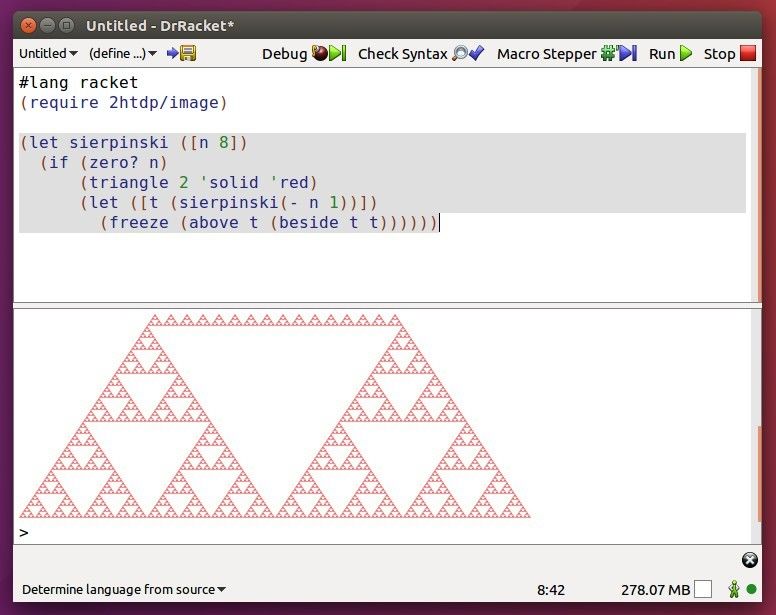Click the green status indicator dot
776x615 pixels.
coord(751,589)
